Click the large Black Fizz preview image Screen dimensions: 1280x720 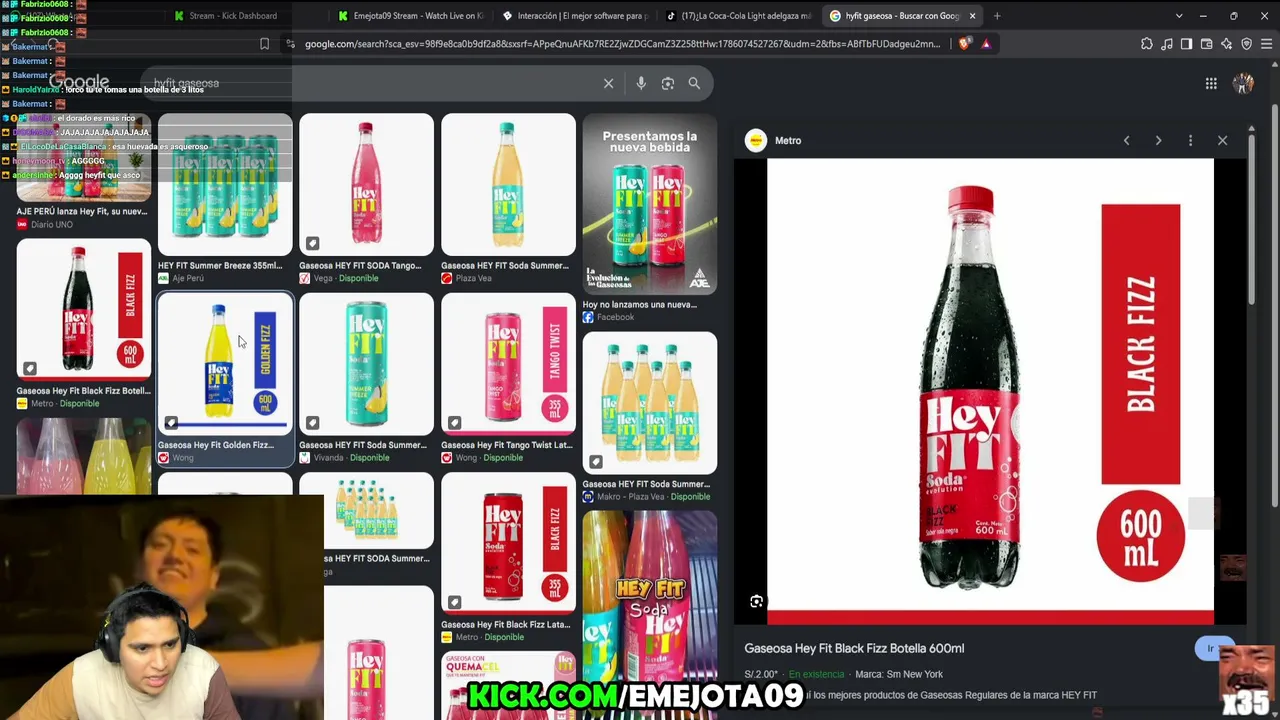(x=990, y=392)
